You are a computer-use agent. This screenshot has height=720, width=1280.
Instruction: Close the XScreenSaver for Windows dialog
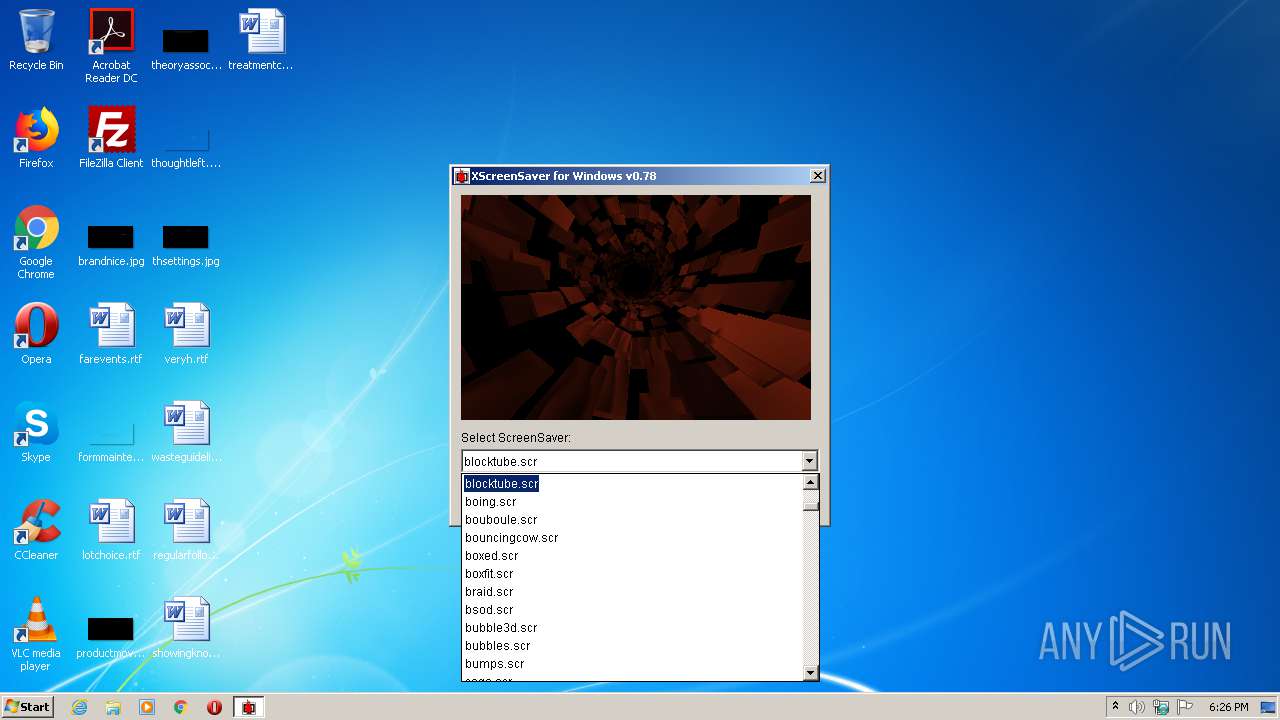click(x=817, y=176)
